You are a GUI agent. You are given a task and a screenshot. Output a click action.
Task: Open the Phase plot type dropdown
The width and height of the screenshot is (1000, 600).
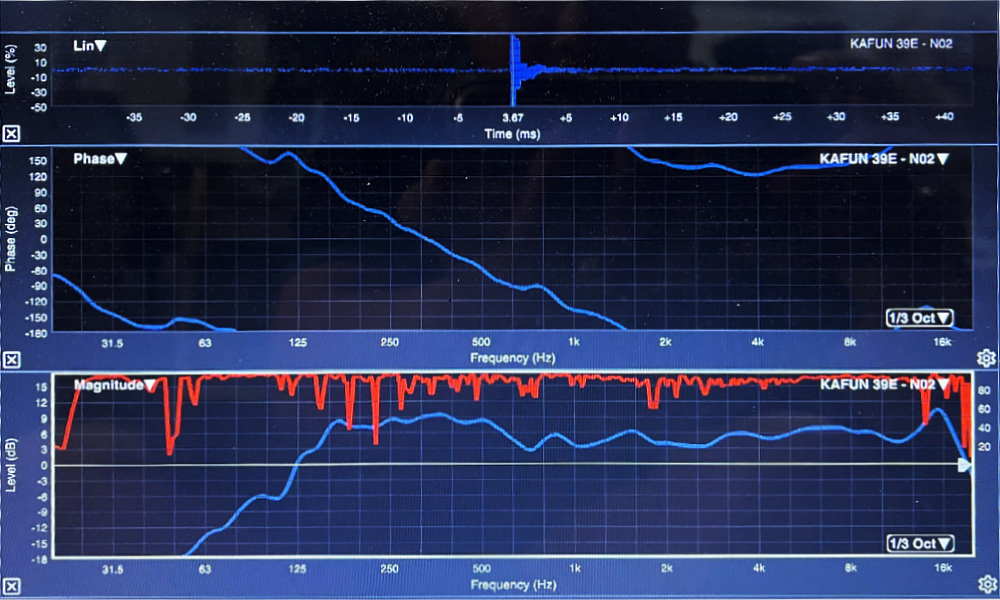(100, 159)
